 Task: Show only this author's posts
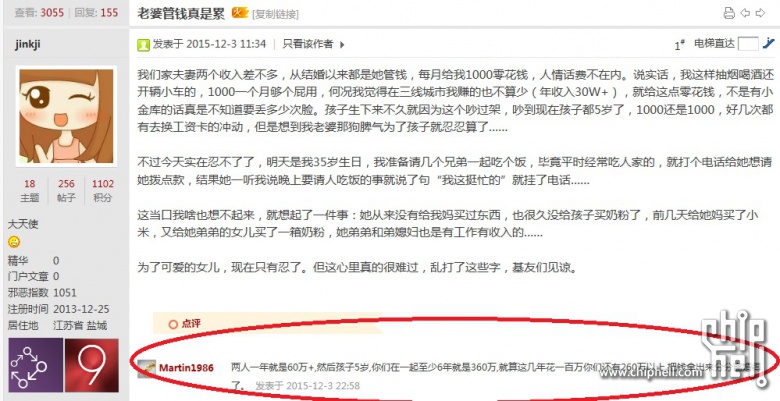click(x=308, y=44)
